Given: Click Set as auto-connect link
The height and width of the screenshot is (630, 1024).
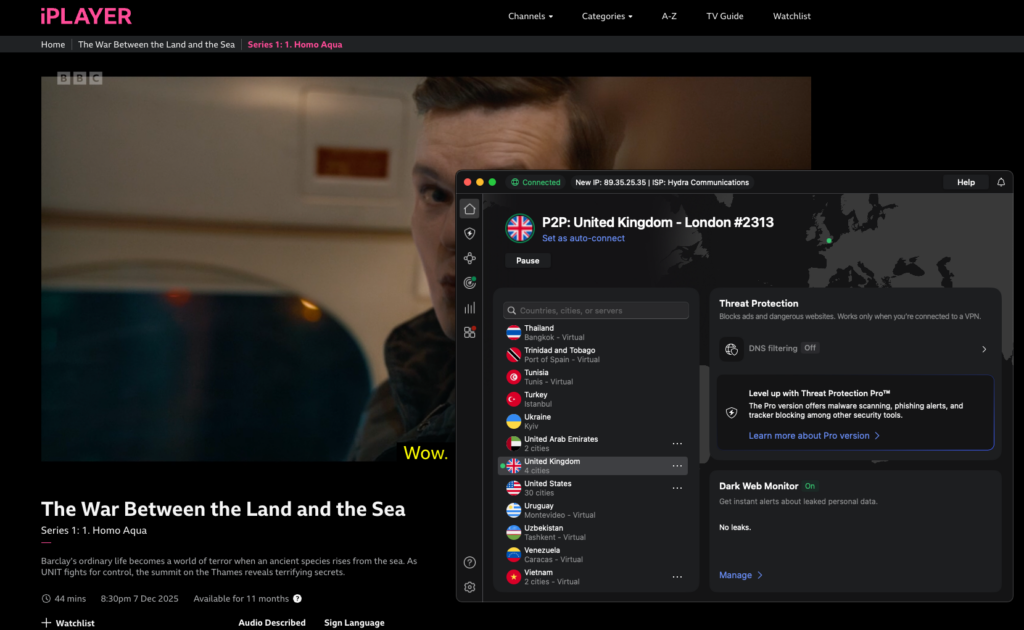Looking at the screenshot, I should click(583, 238).
